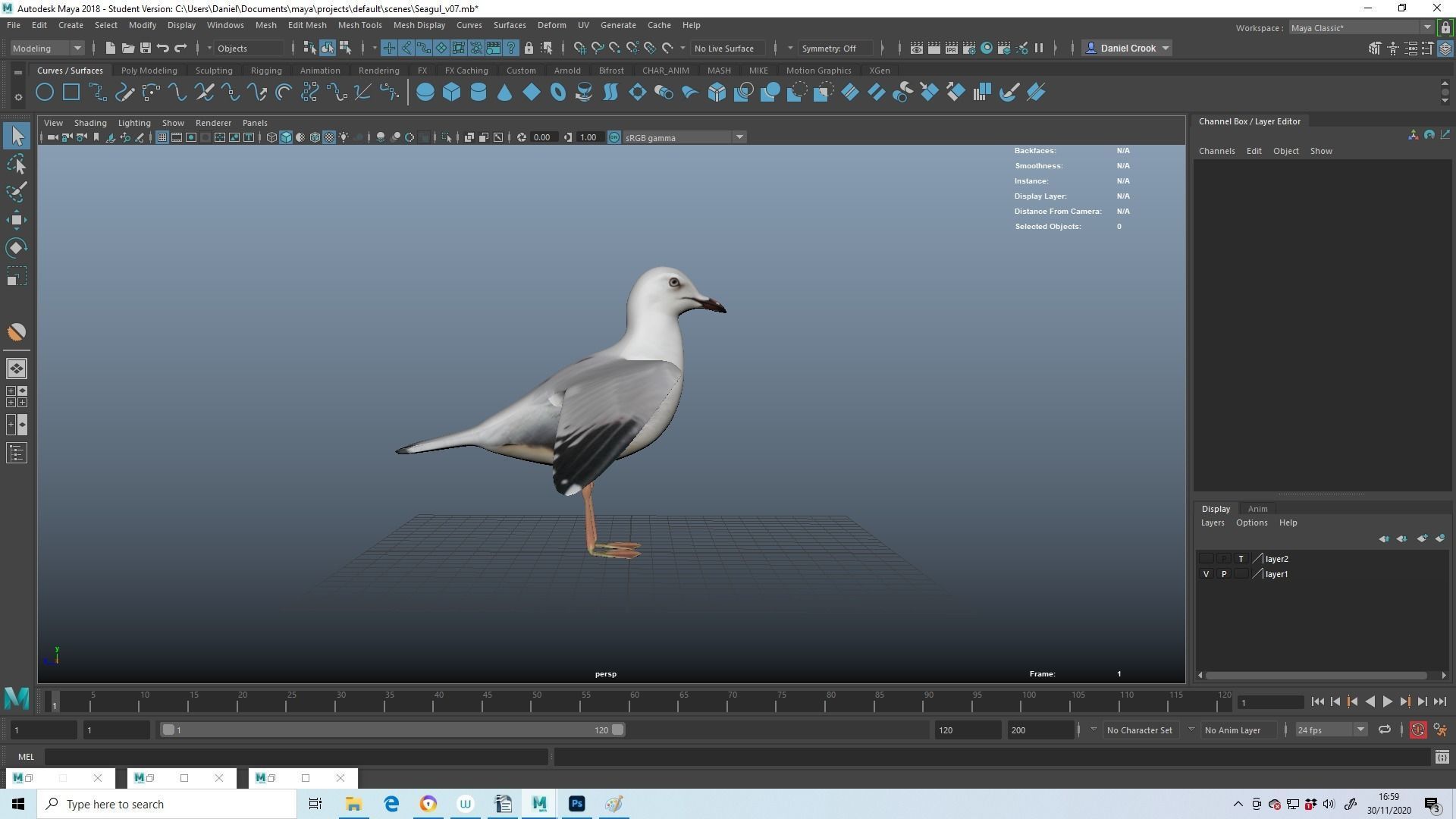1456x819 pixels.
Task: Create a NURBS Cone from shelf
Action: coord(505,93)
